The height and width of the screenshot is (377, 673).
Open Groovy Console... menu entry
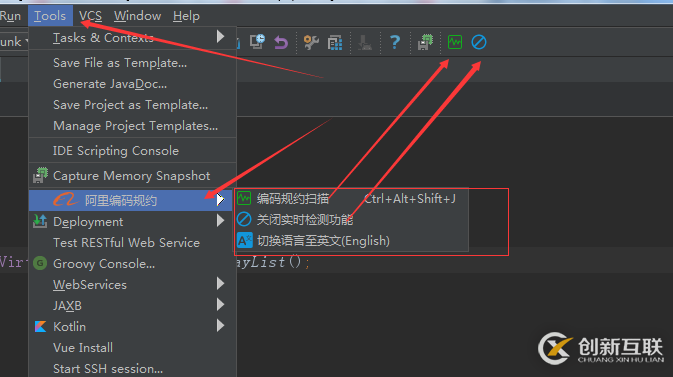pos(133,264)
